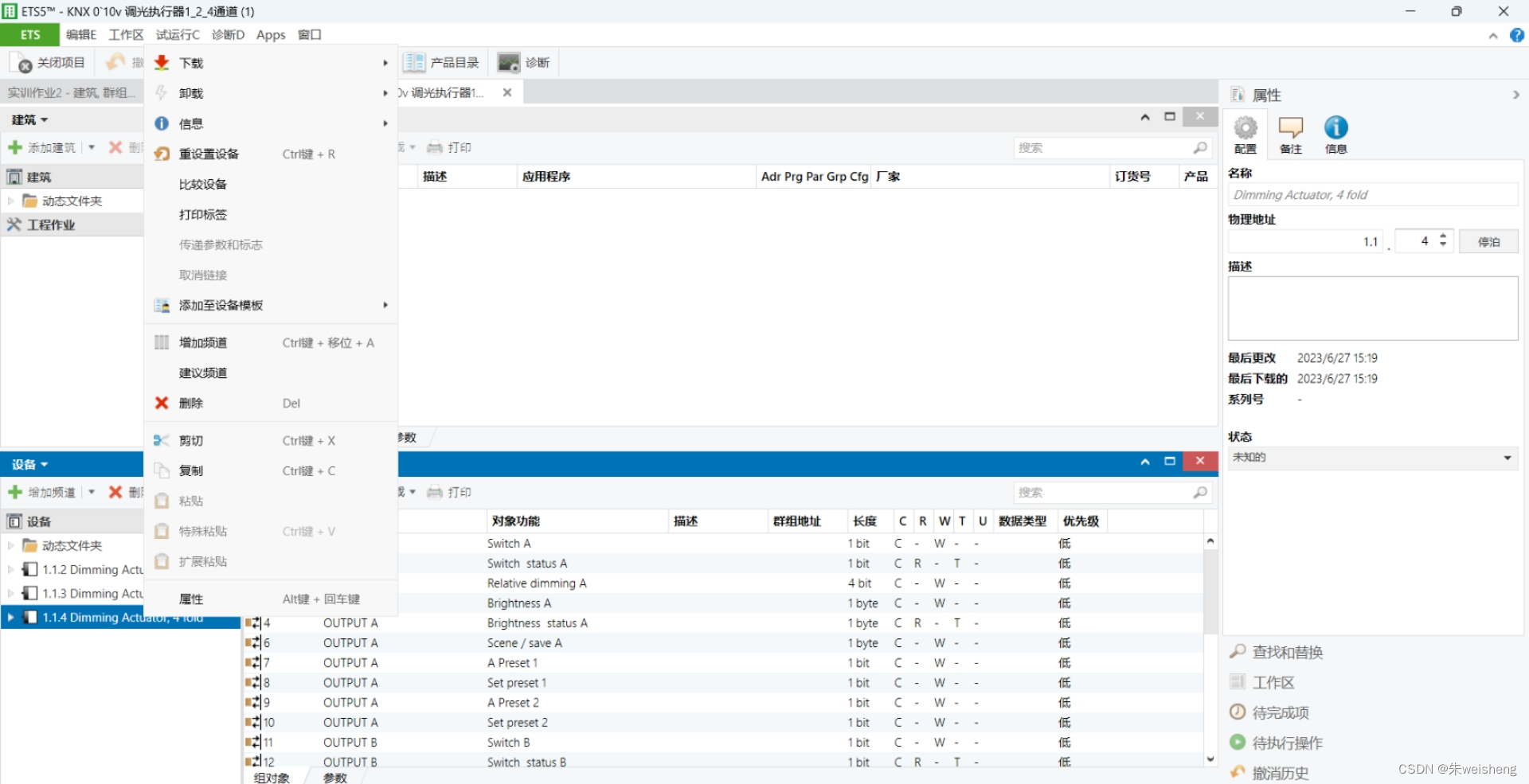The width and height of the screenshot is (1529, 784).
Task: Click the 剪切 scissors icon
Action: point(162,440)
